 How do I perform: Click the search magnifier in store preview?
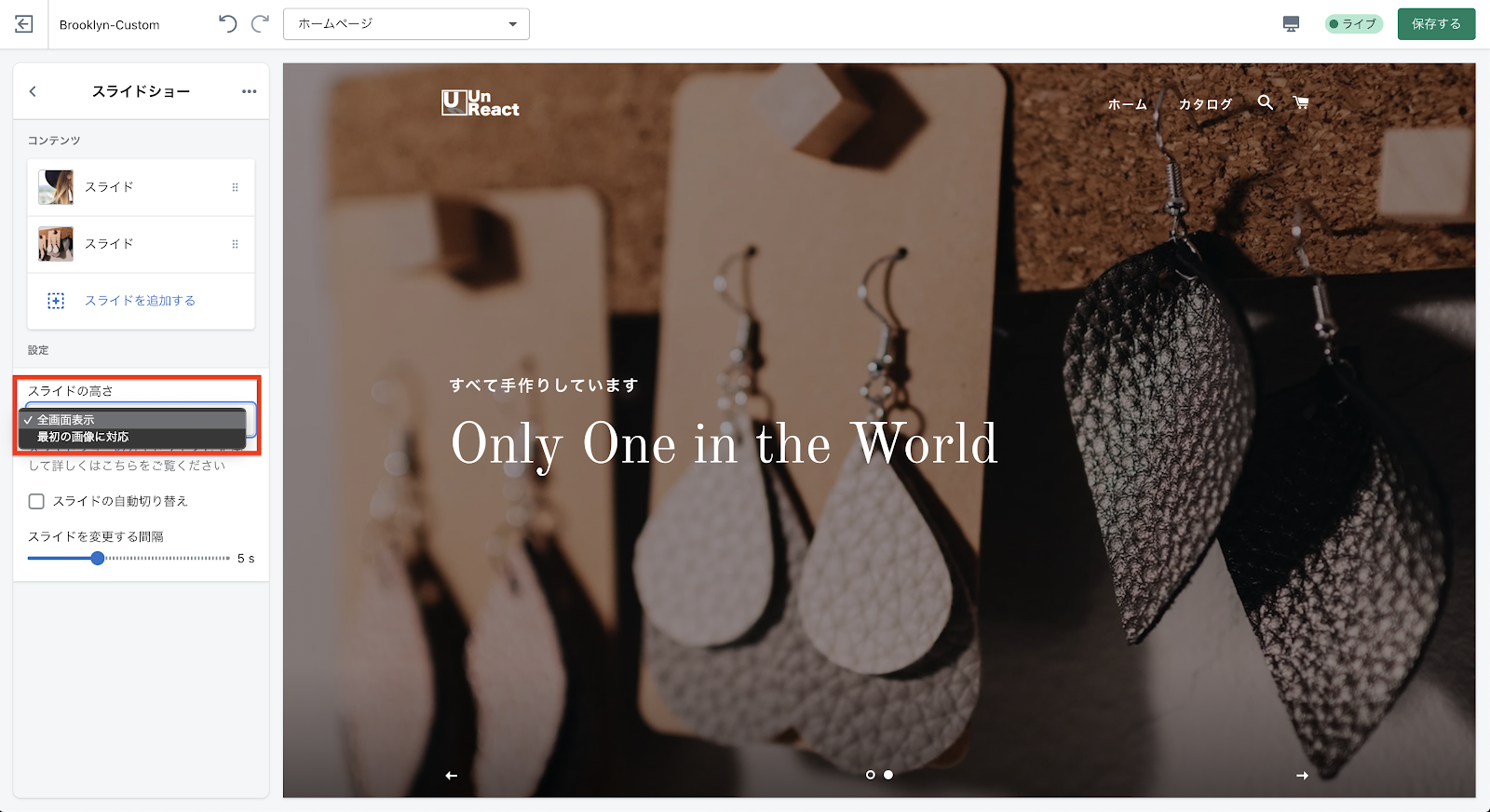[1265, 102]
